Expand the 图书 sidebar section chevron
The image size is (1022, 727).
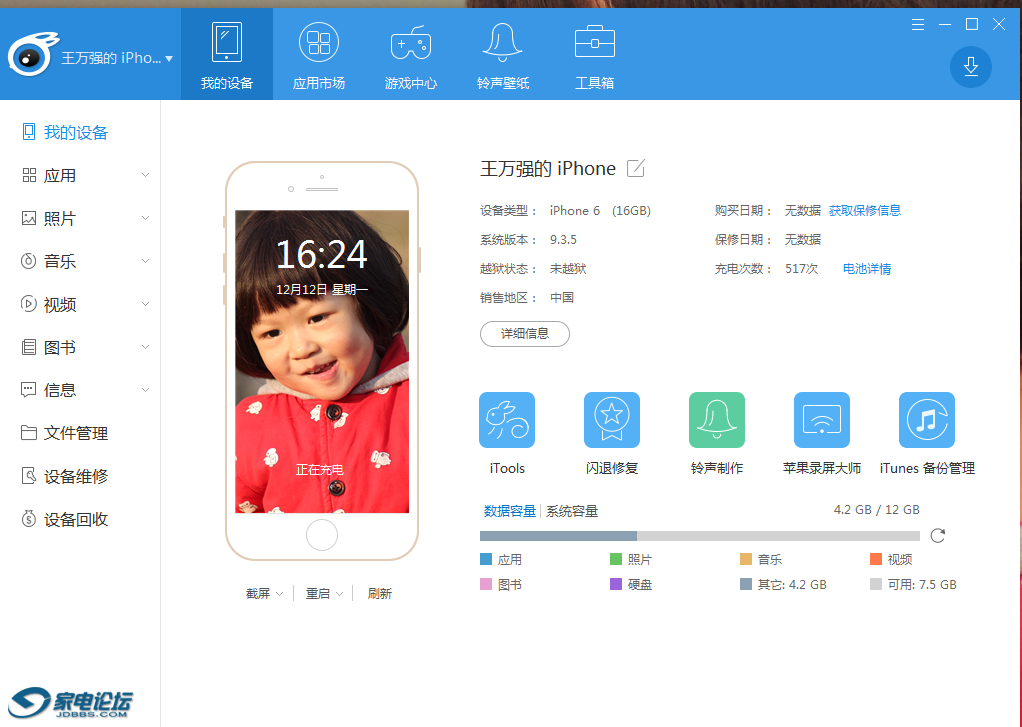click(145, 347)
